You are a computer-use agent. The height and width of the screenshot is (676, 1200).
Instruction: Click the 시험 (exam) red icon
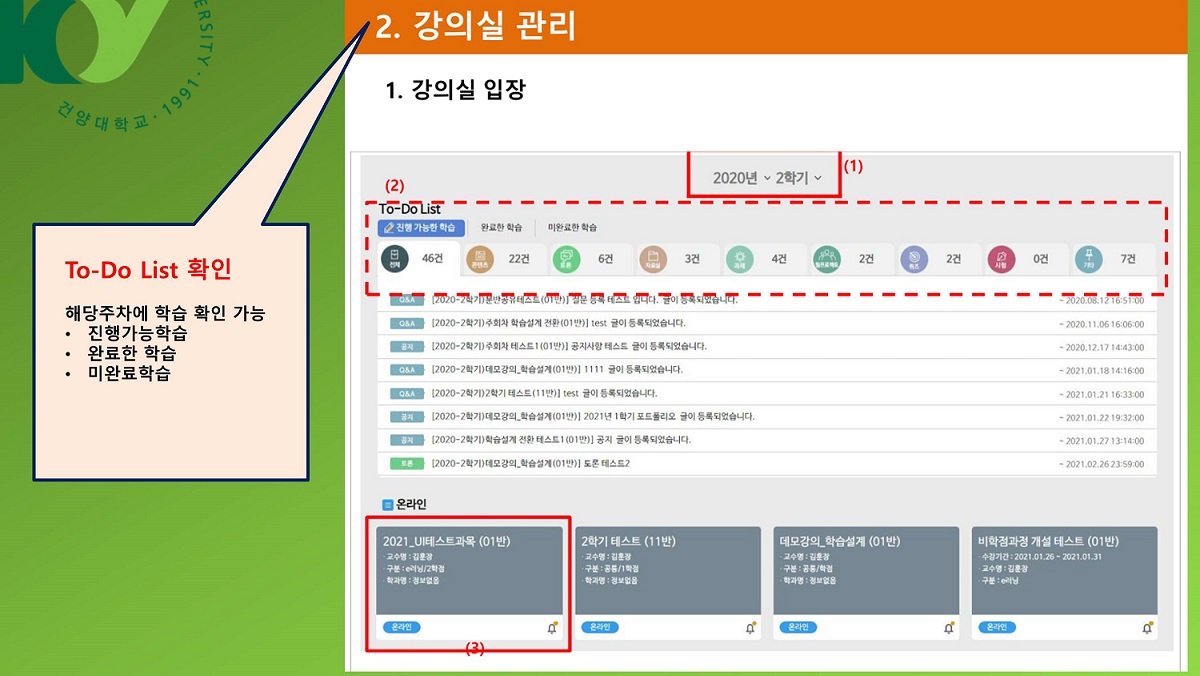click(x=1000, y=259)
